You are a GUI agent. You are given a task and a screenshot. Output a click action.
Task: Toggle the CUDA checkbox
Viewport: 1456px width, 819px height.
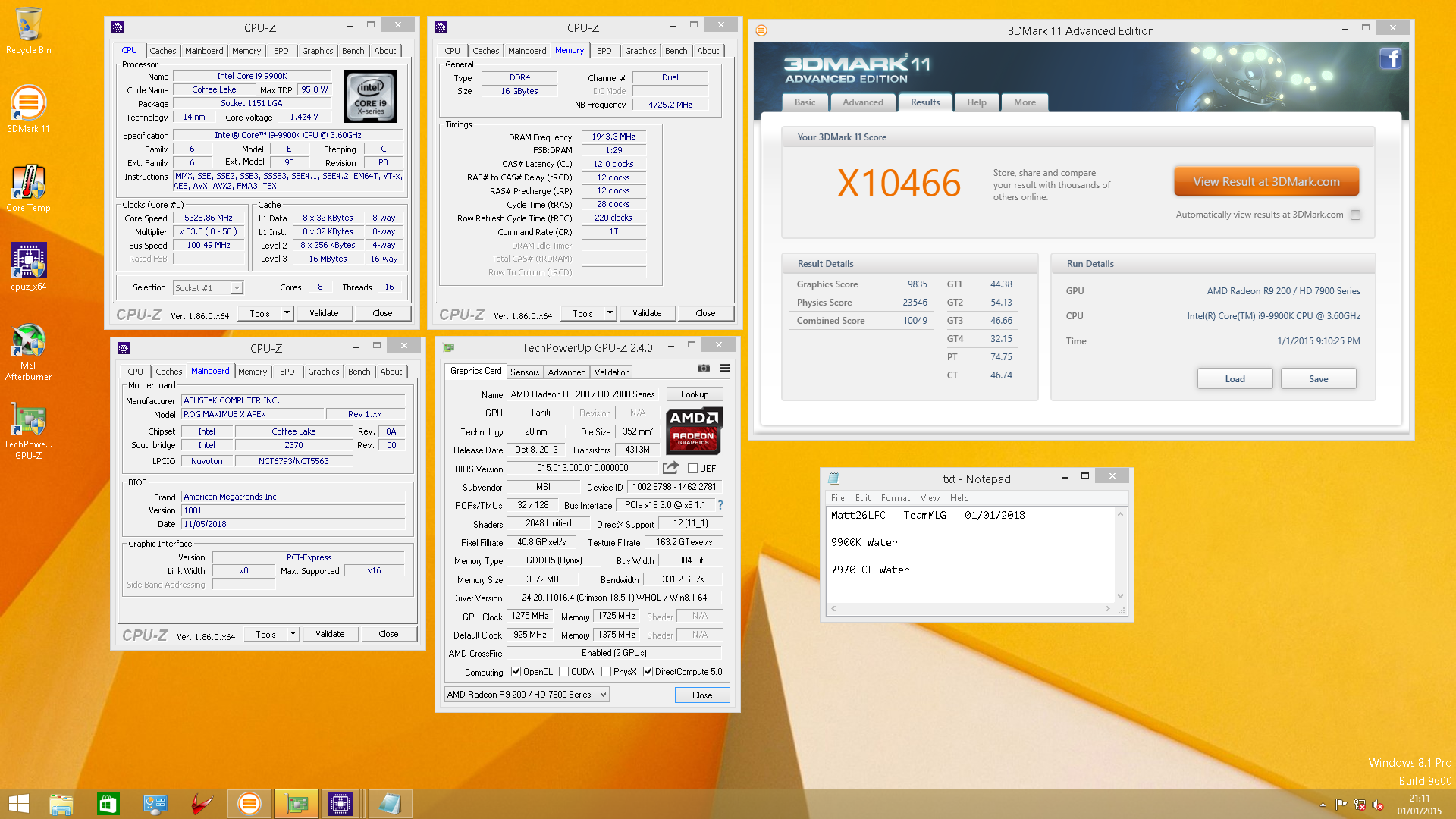tap(563, 672)
